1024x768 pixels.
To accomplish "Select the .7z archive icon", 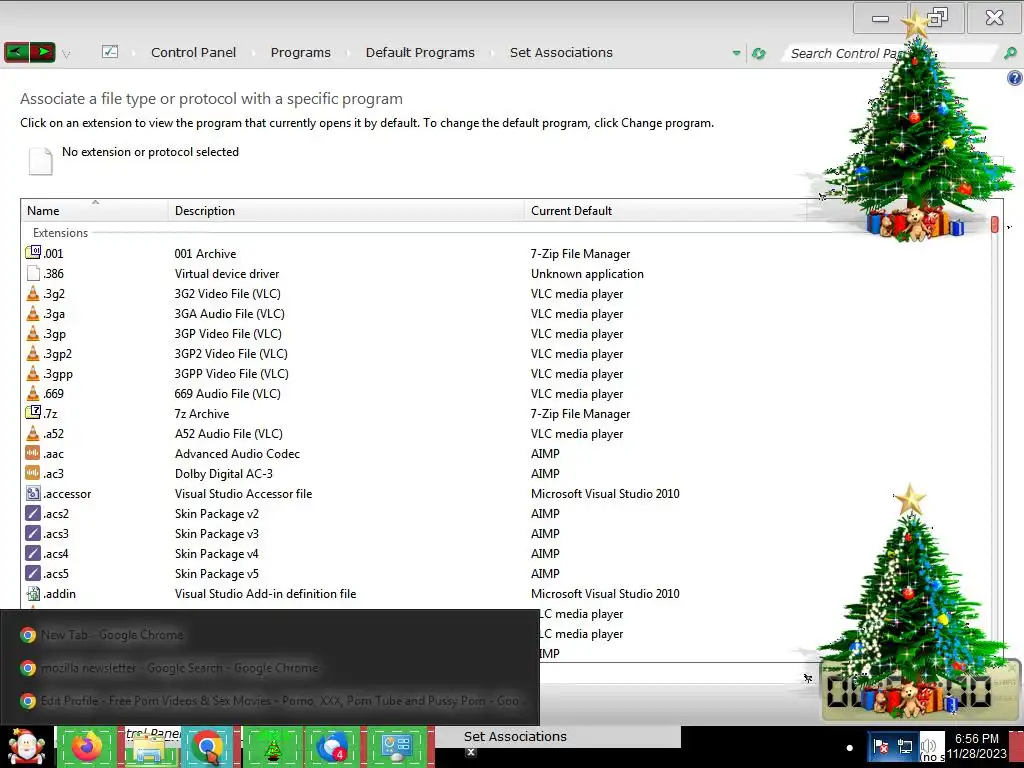I will (x=33, y=413).
